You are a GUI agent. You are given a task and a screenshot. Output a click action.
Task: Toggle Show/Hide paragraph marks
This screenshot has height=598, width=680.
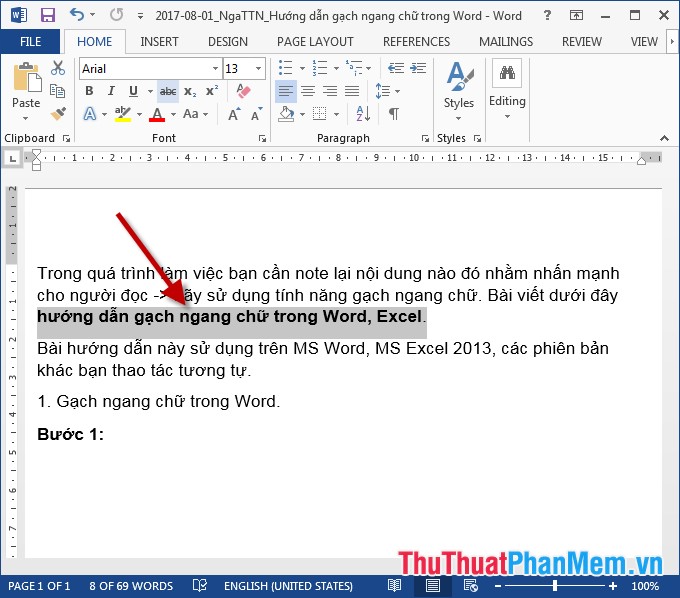tap(394, 114)
